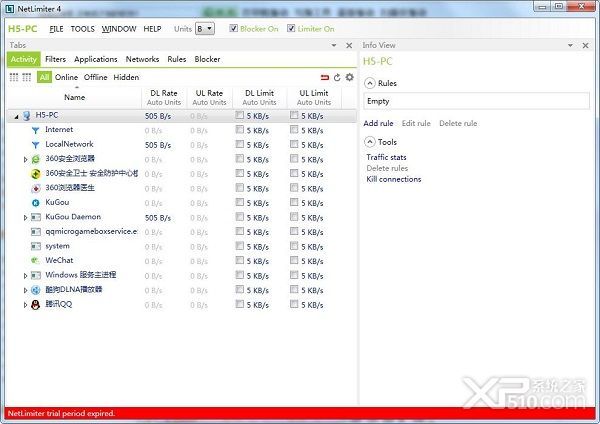
Task: Sort by the DL Rate column header
Action: coord(164,98)
